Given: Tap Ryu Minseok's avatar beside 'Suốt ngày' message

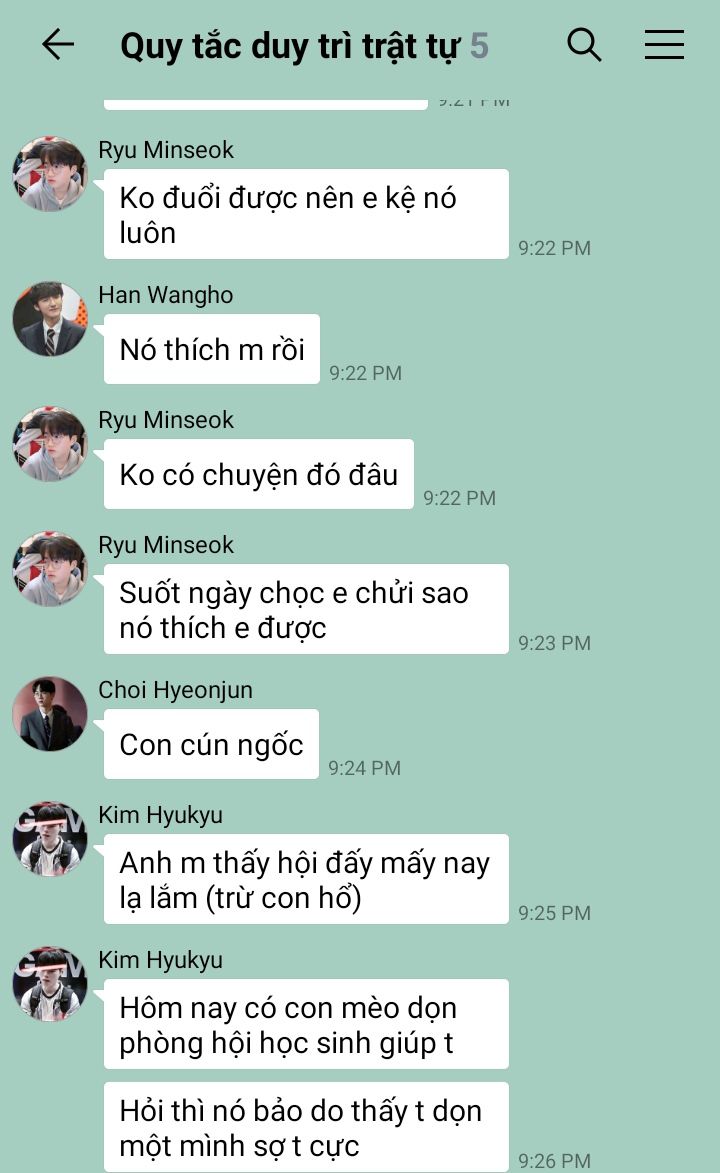Looking at the screenshot, I should pyautogui.click(x=50, y=569).
